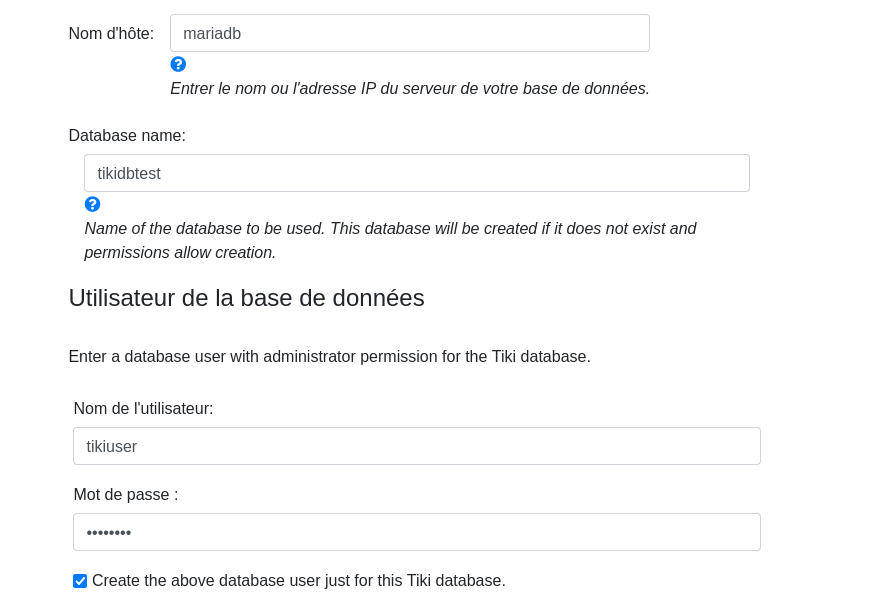The image size is (892, 612).
Task: Click the username field showing tikiuser
Action: pos(416,446)
